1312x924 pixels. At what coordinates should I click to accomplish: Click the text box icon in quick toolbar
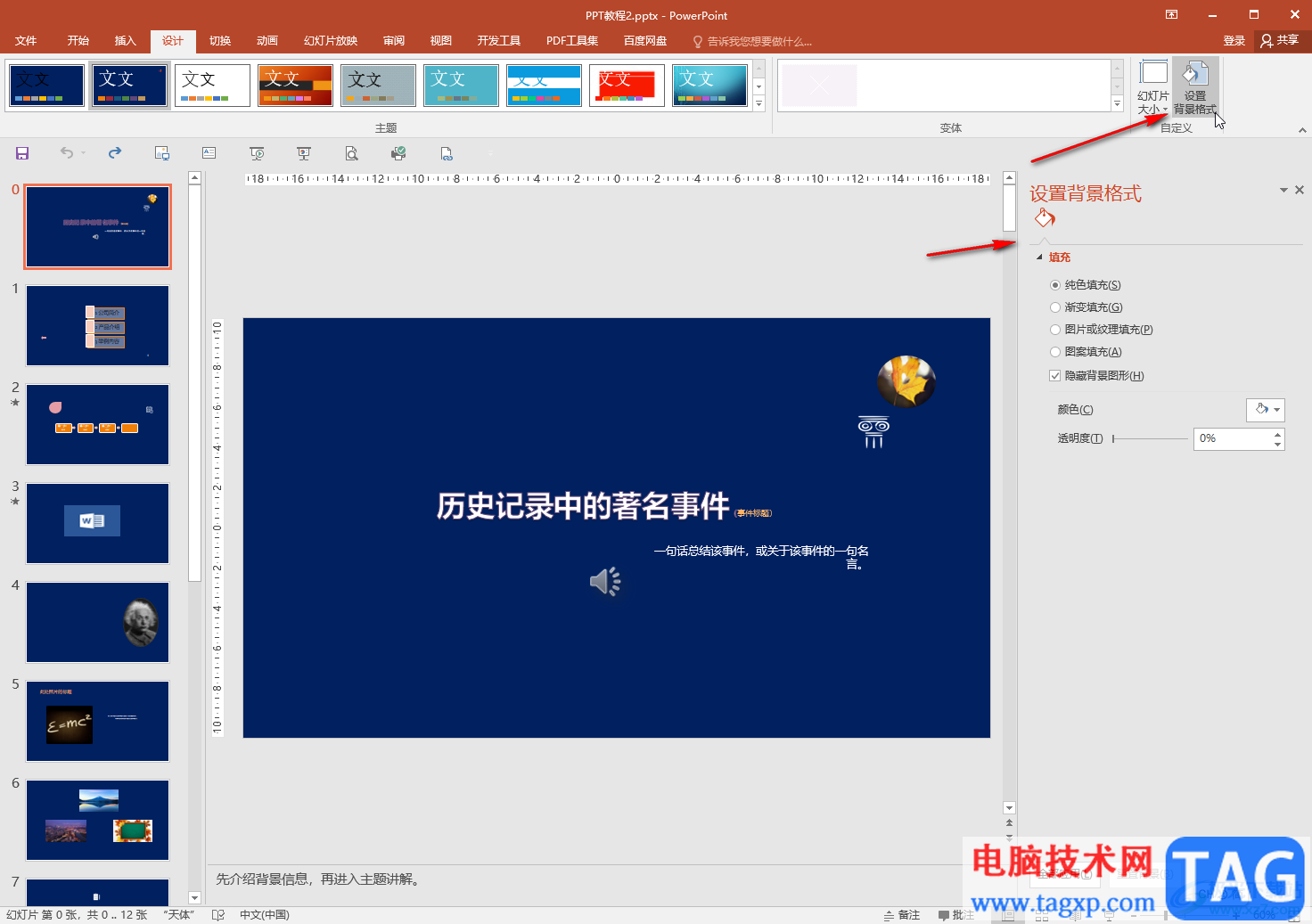click(209, 153)
